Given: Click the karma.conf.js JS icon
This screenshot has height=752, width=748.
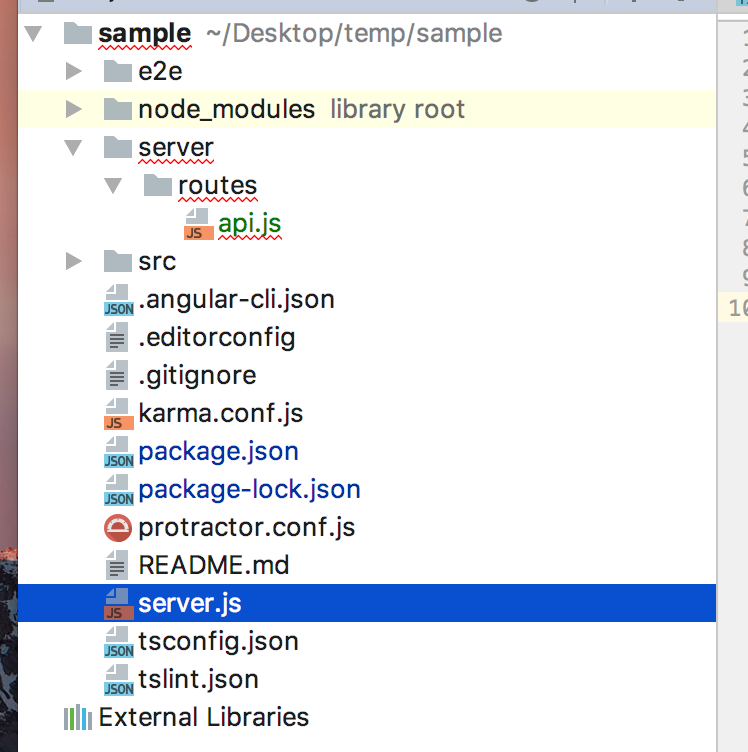Looking at the screenshot, I should click(118, 413).
